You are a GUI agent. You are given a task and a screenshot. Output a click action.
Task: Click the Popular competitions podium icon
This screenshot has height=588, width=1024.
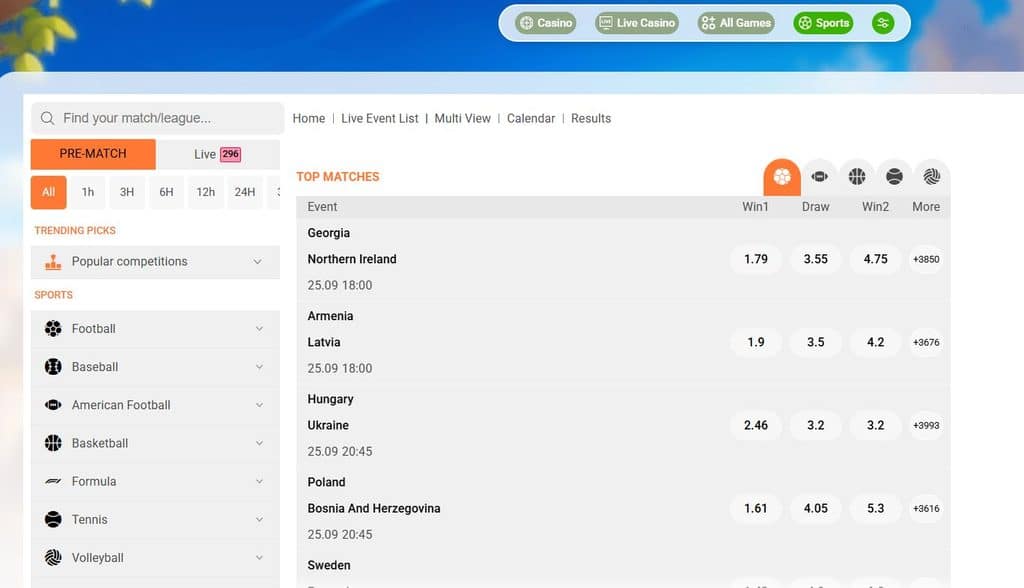pyautogui.click(x=53, y=262)
